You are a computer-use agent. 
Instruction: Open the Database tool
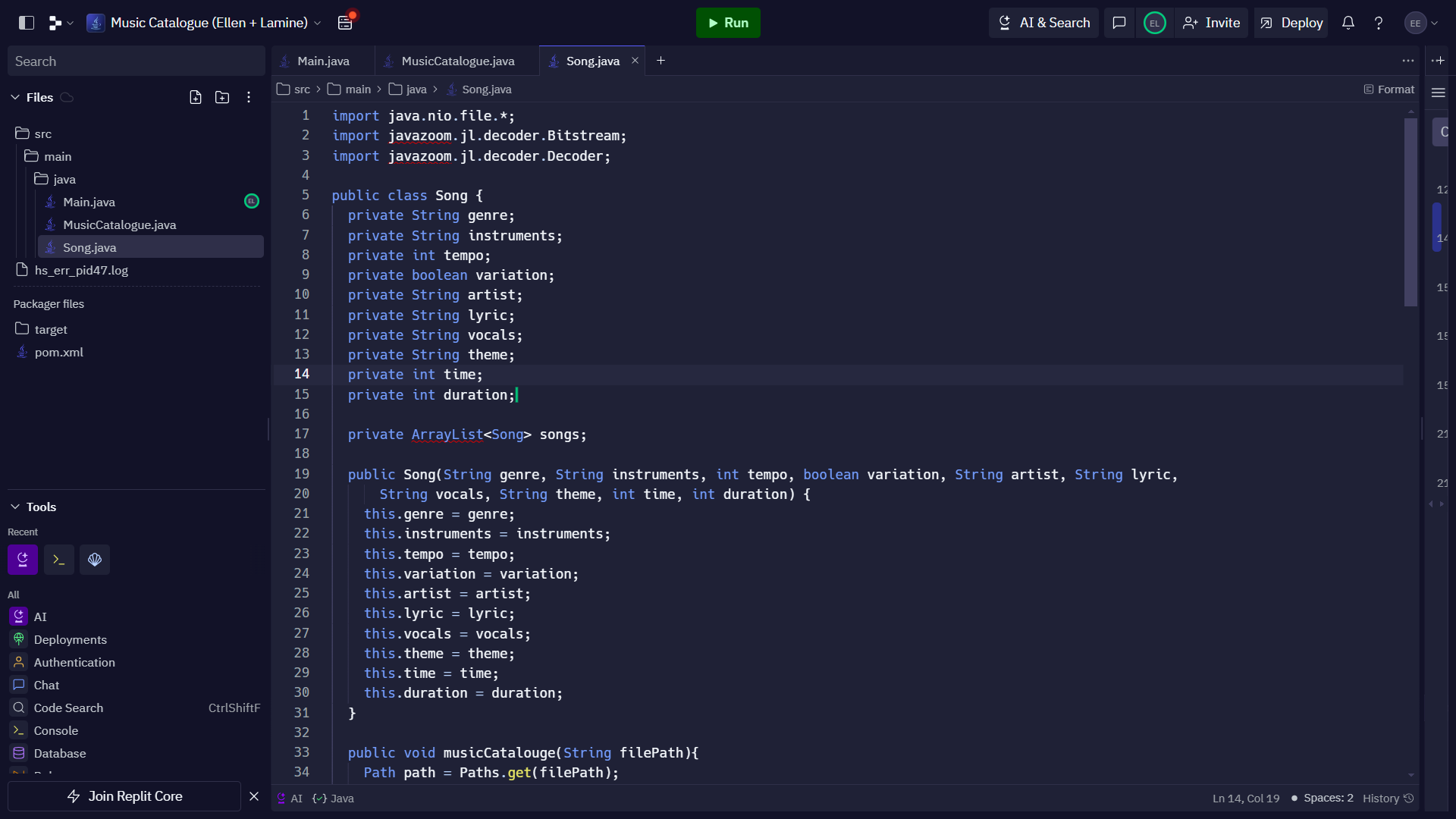[61, 753]
